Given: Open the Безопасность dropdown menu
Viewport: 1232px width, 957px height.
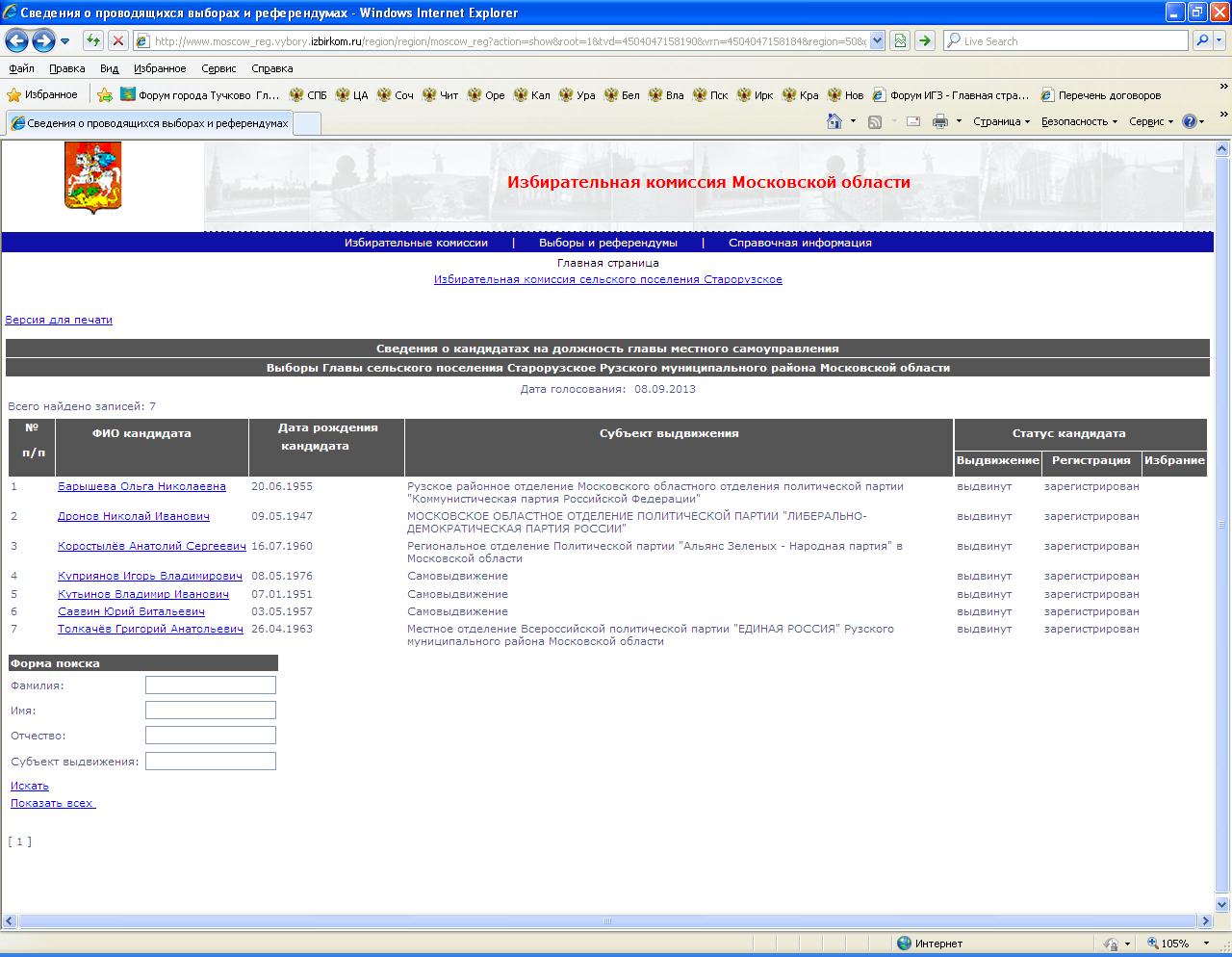Looking at the screenshot, I should coord(1079,121).
